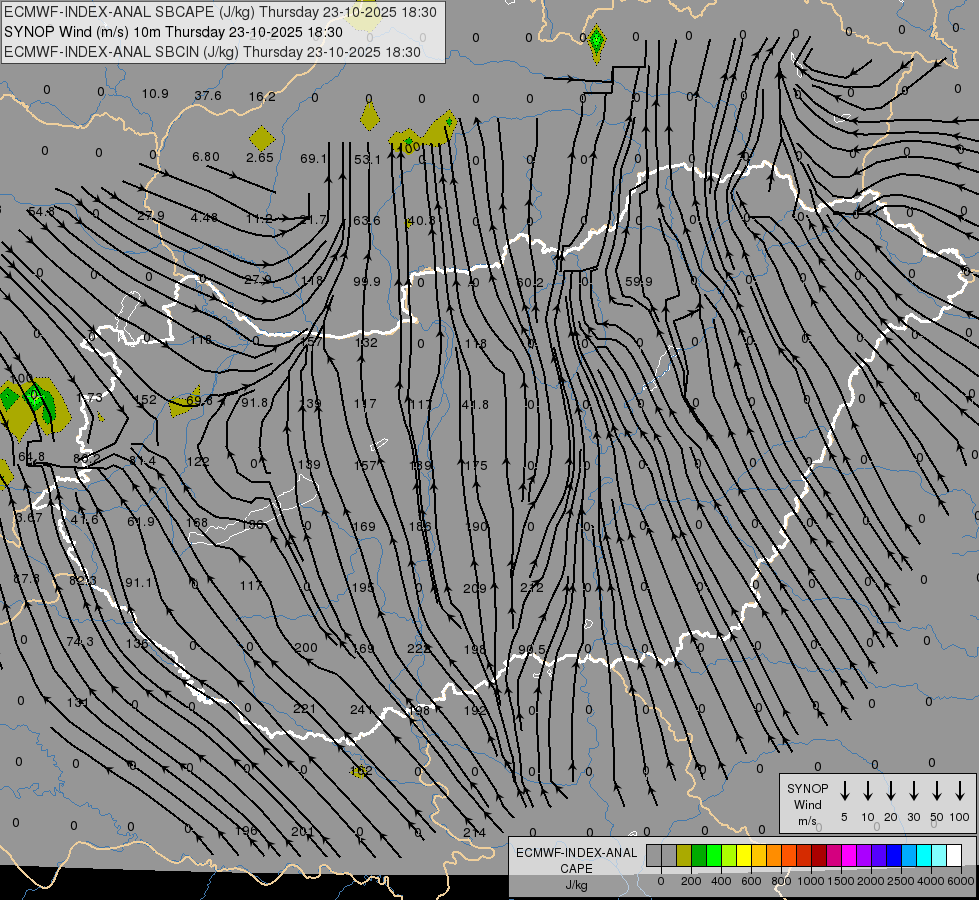Click the bright green diamond at top of map
Screen dimensions: 979x900
(x=596, y=42)
